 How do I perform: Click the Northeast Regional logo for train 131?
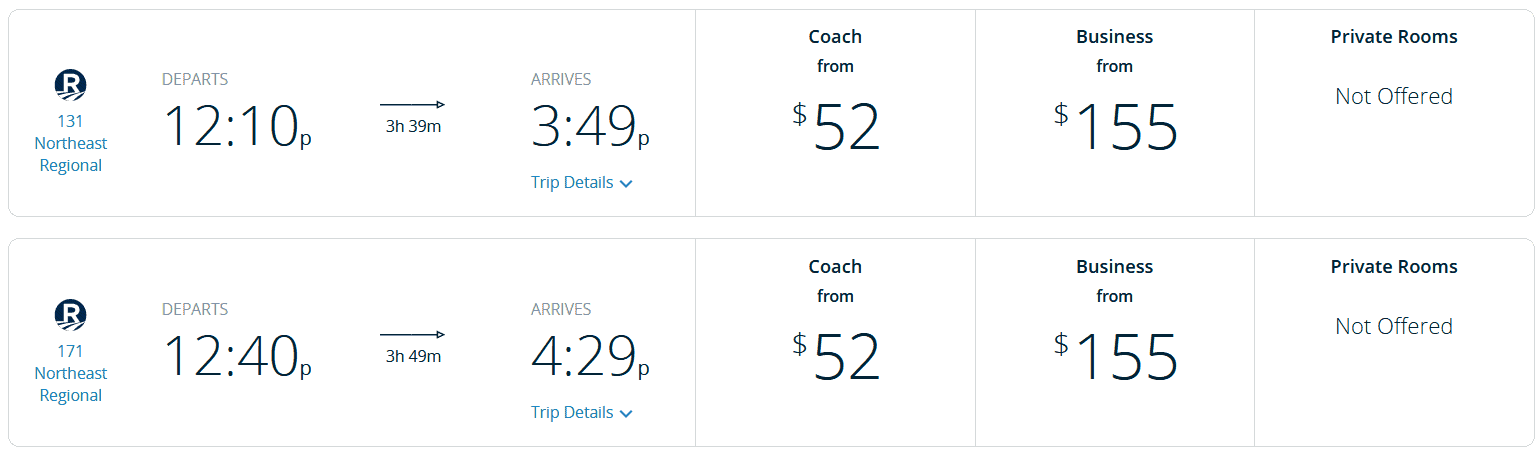click(x=70, y=86)
